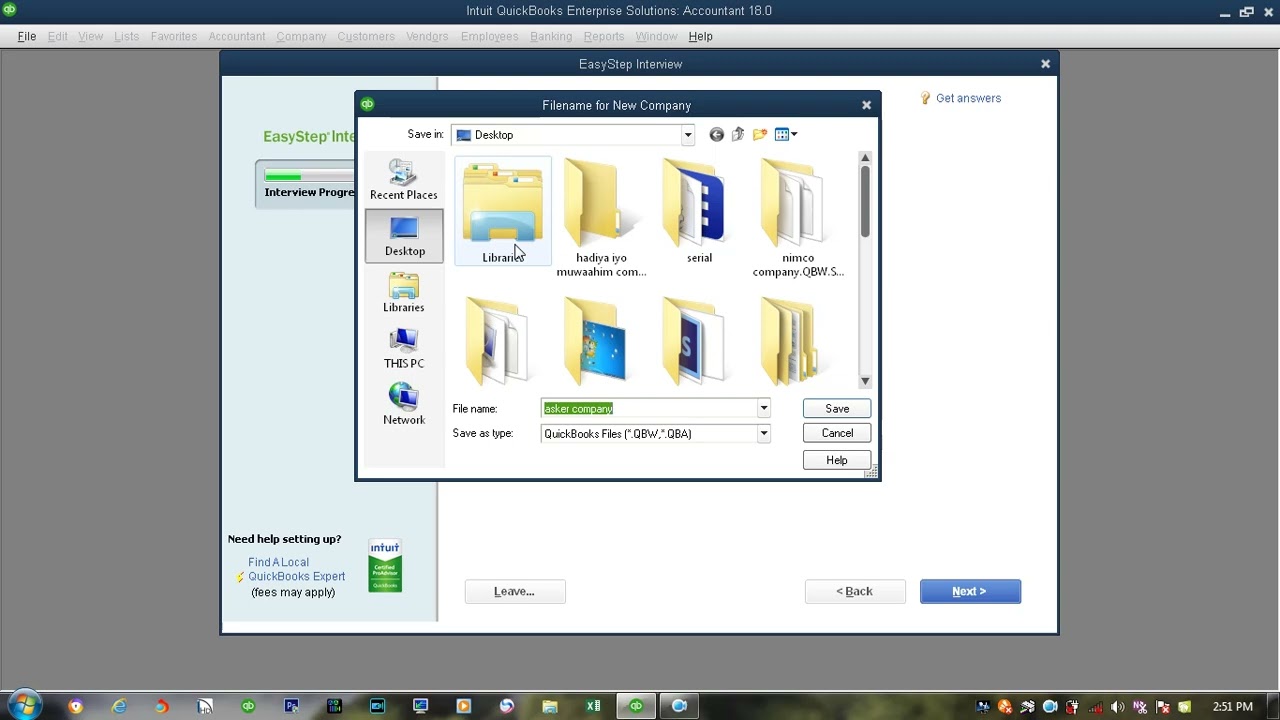Open Libraries in the places sidebar

coord(404,293)
